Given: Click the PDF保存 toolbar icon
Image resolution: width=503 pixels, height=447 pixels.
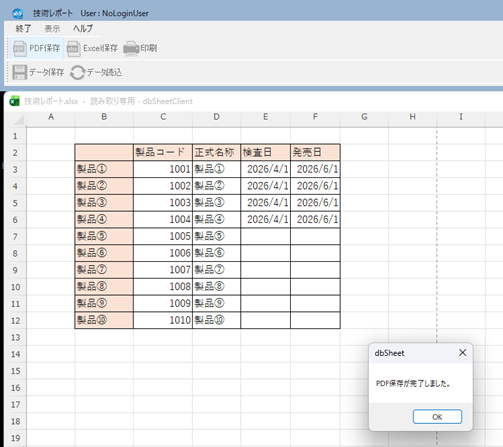Looking at the screenshot, I should 19,48.
